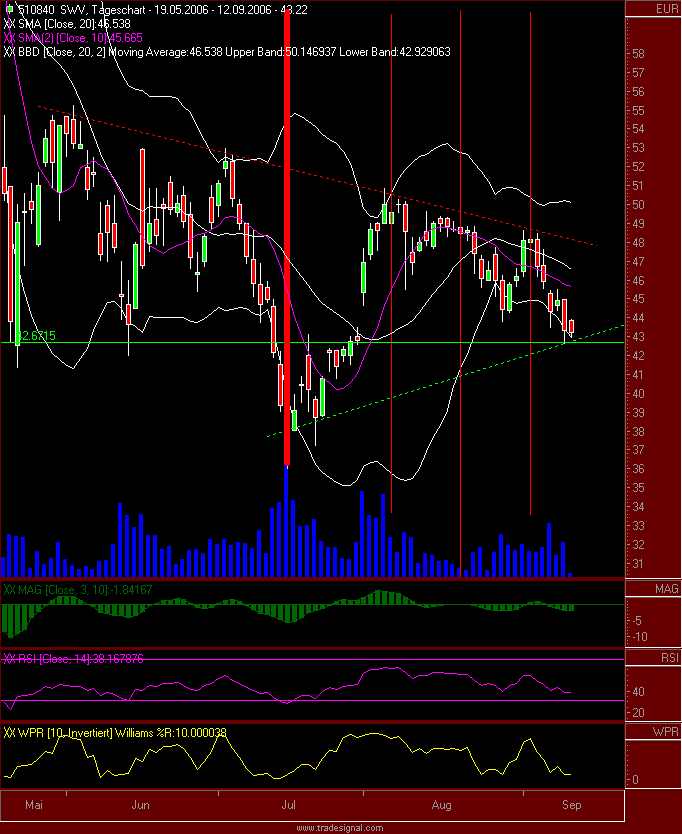The width and height of the screenshot is (682, 834).
Task: Click the -10 value on MAG axis
Action: (639, 637)
